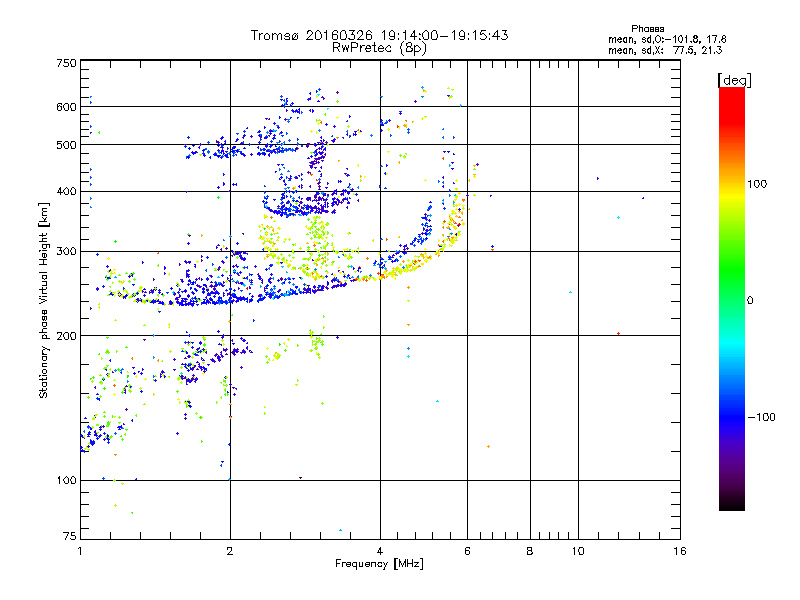Click the y-axis tick label '600'
Image resolution: width=800 pixels, height=600 pixels.
coord(66,107)
